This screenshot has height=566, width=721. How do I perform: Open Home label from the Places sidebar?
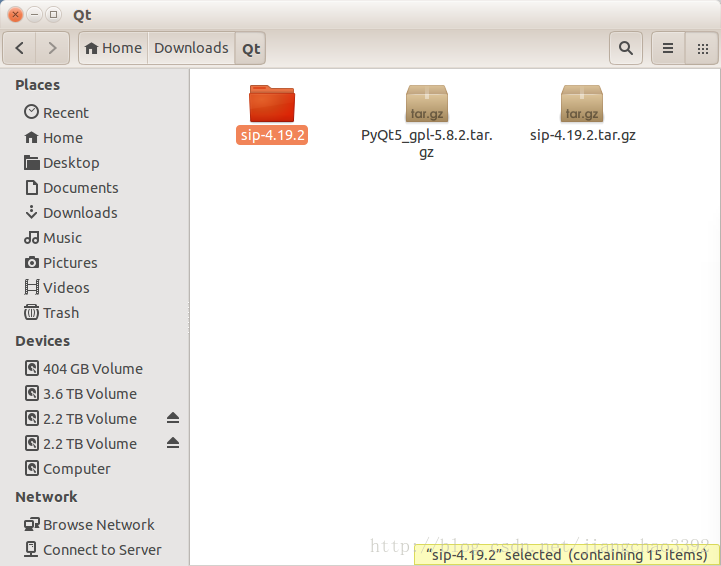point(63,137)
